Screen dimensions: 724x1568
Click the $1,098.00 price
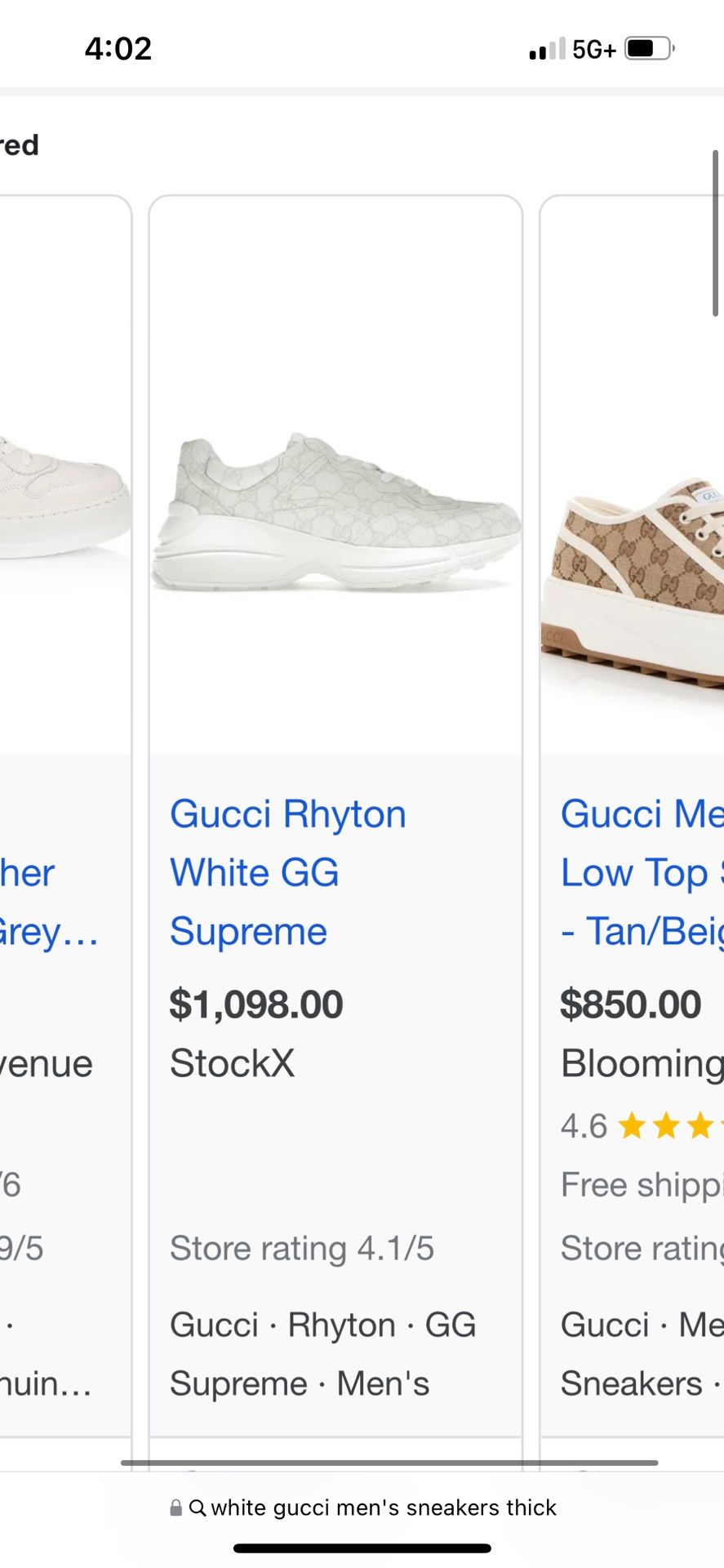click(x=255, y=1004)
